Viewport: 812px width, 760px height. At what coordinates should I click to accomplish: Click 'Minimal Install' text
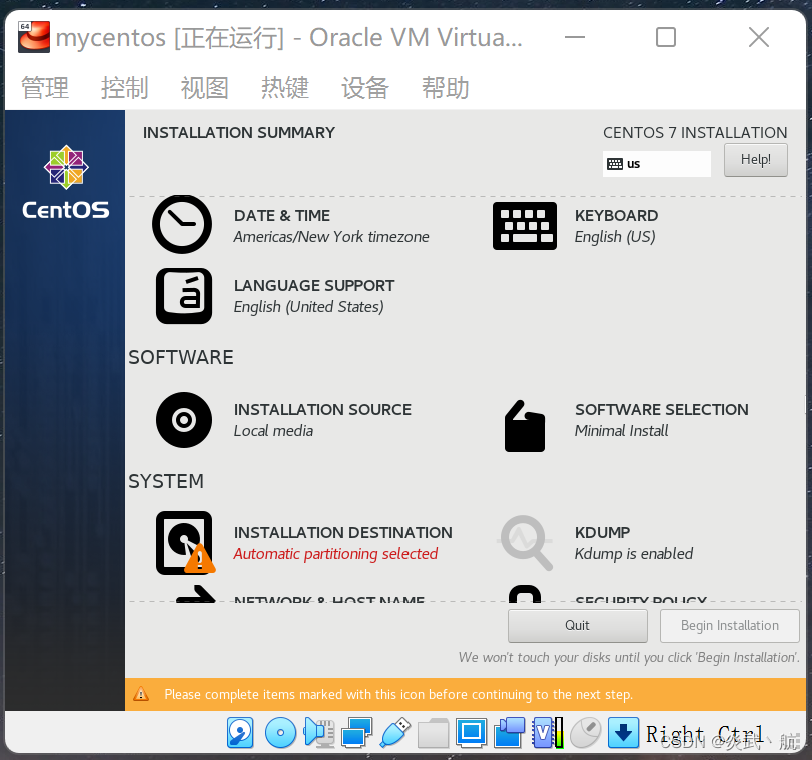621,431
